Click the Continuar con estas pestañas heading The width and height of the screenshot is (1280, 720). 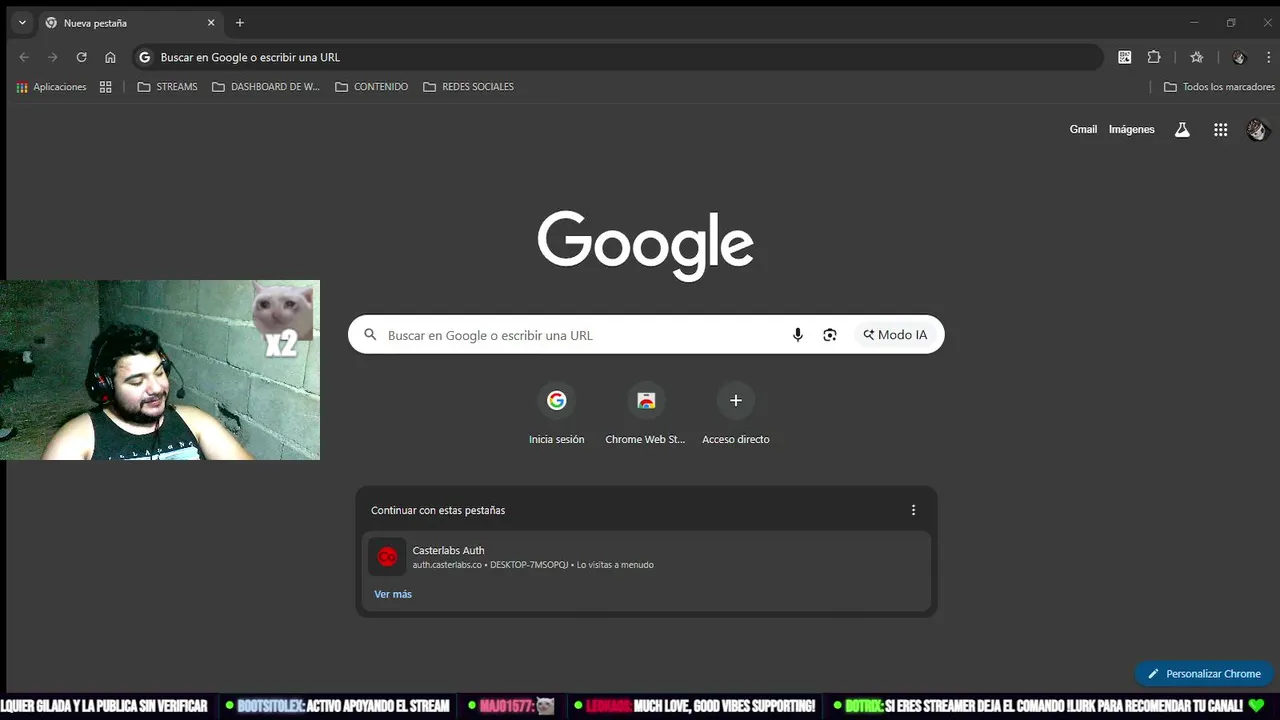pos(438,510)
